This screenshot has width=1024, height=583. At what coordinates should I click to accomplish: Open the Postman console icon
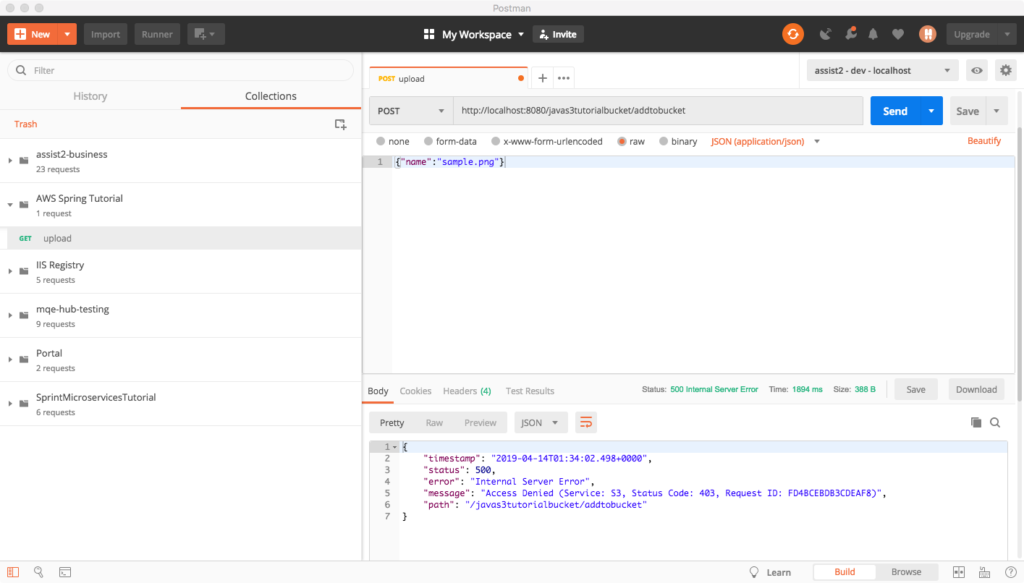click(65, 572)
